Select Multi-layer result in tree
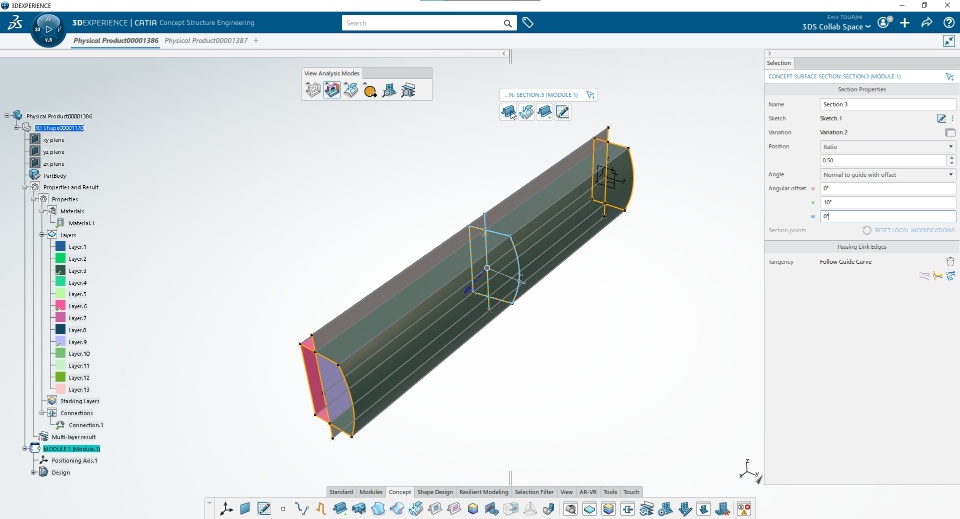Viewport: 960px width, 519px height. click(x=73, y=437)
